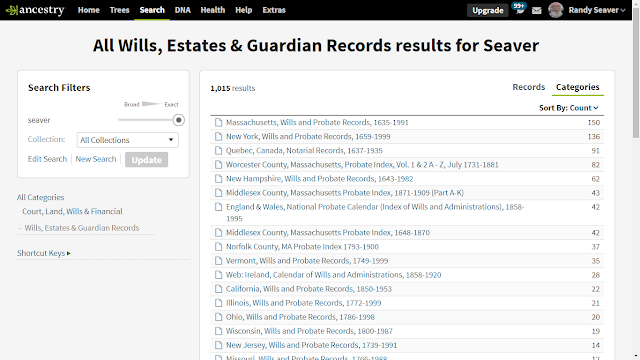Open Court, Land, Wills & Financial category

pyautogui.click(x=72, y=211)
